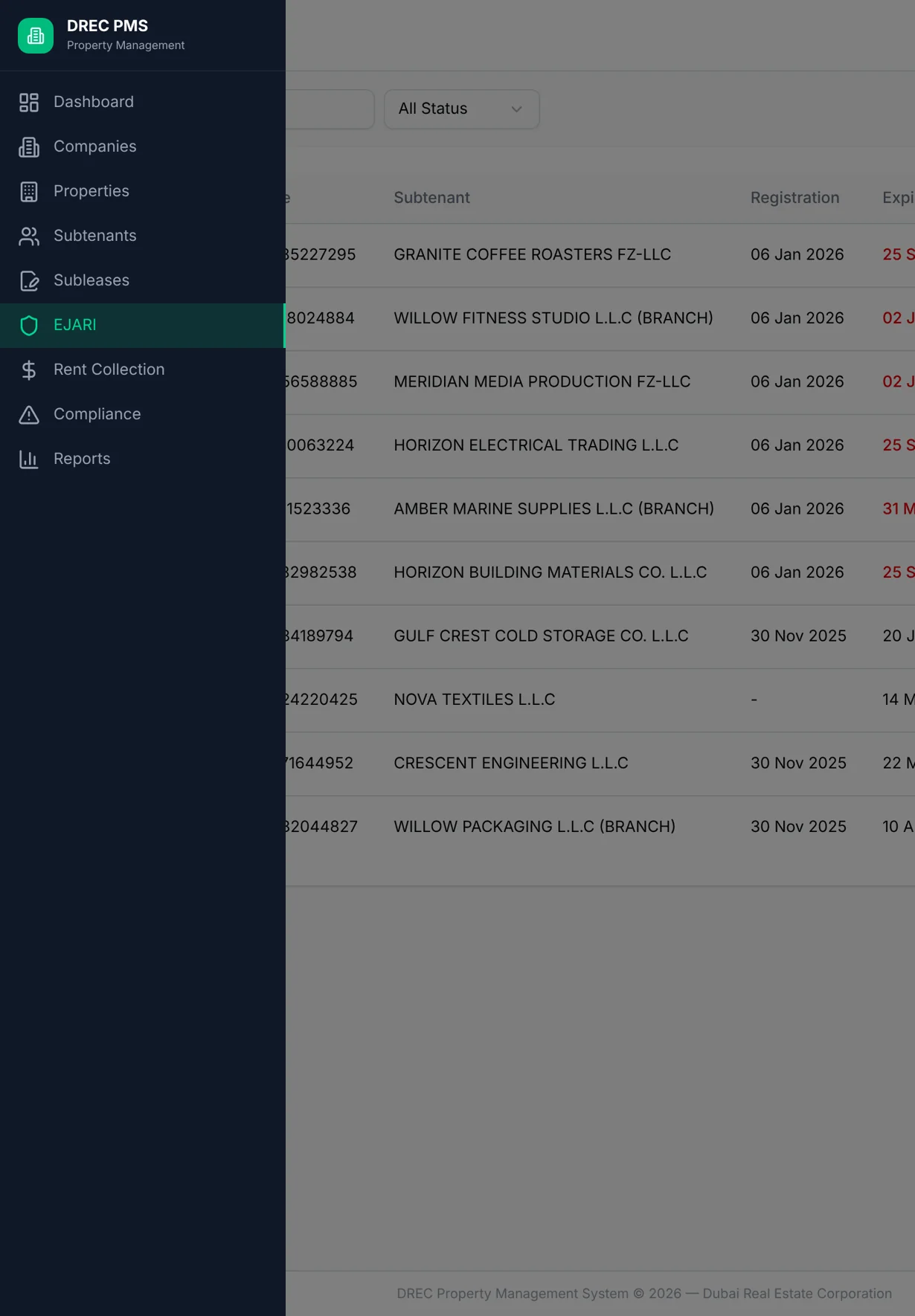The image size is (915, 1316).
Task: Select GULF CREST COLD STORAGE CO. L.L.C
Action: pyautogui.click(x=541, y=636)
